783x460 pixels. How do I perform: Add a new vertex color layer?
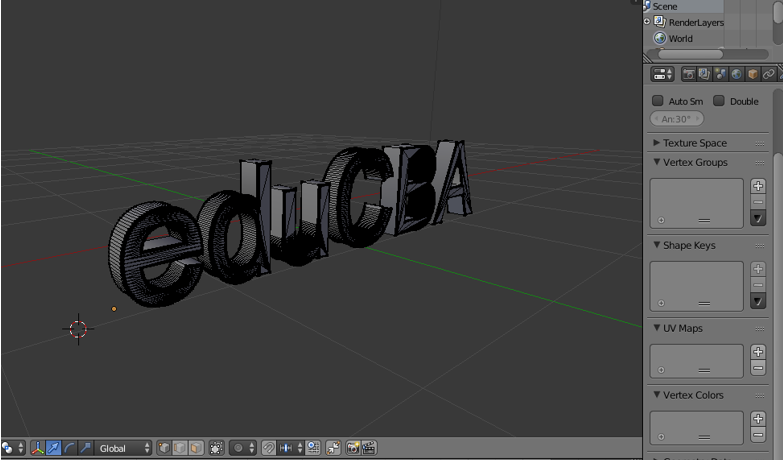click(x=758, y=419)
